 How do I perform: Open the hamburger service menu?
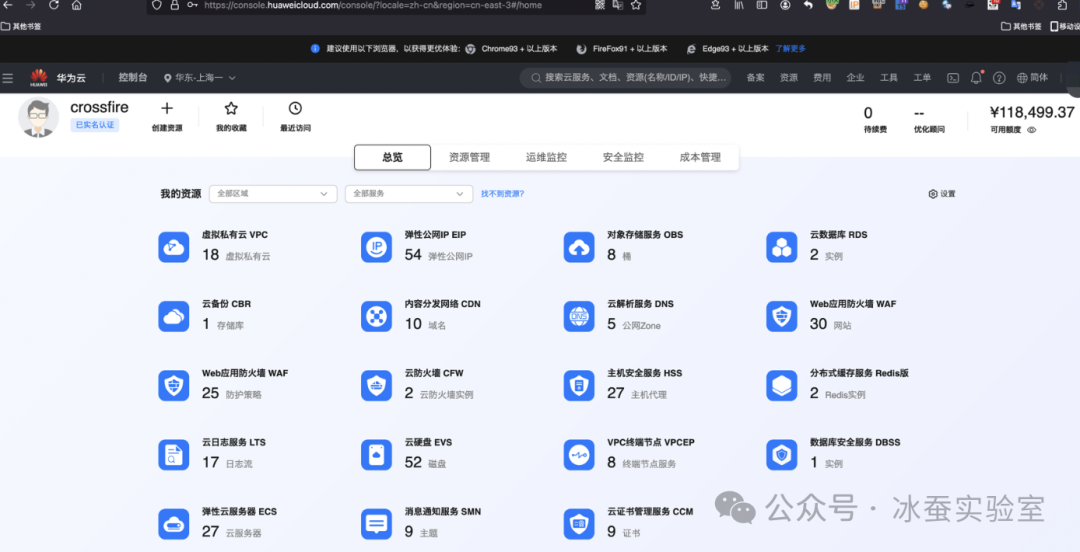pos(8,78)
